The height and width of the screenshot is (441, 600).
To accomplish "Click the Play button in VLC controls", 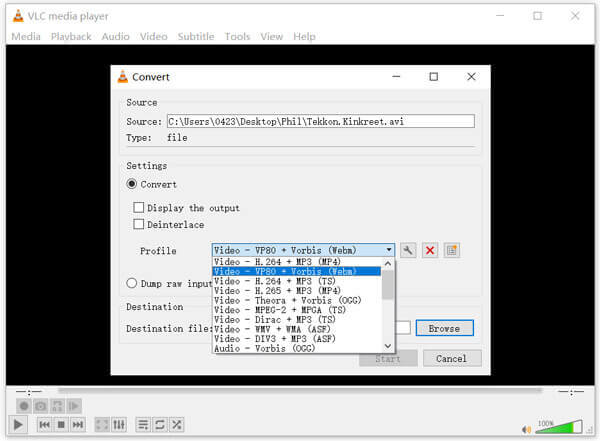I will click(18, 424).
